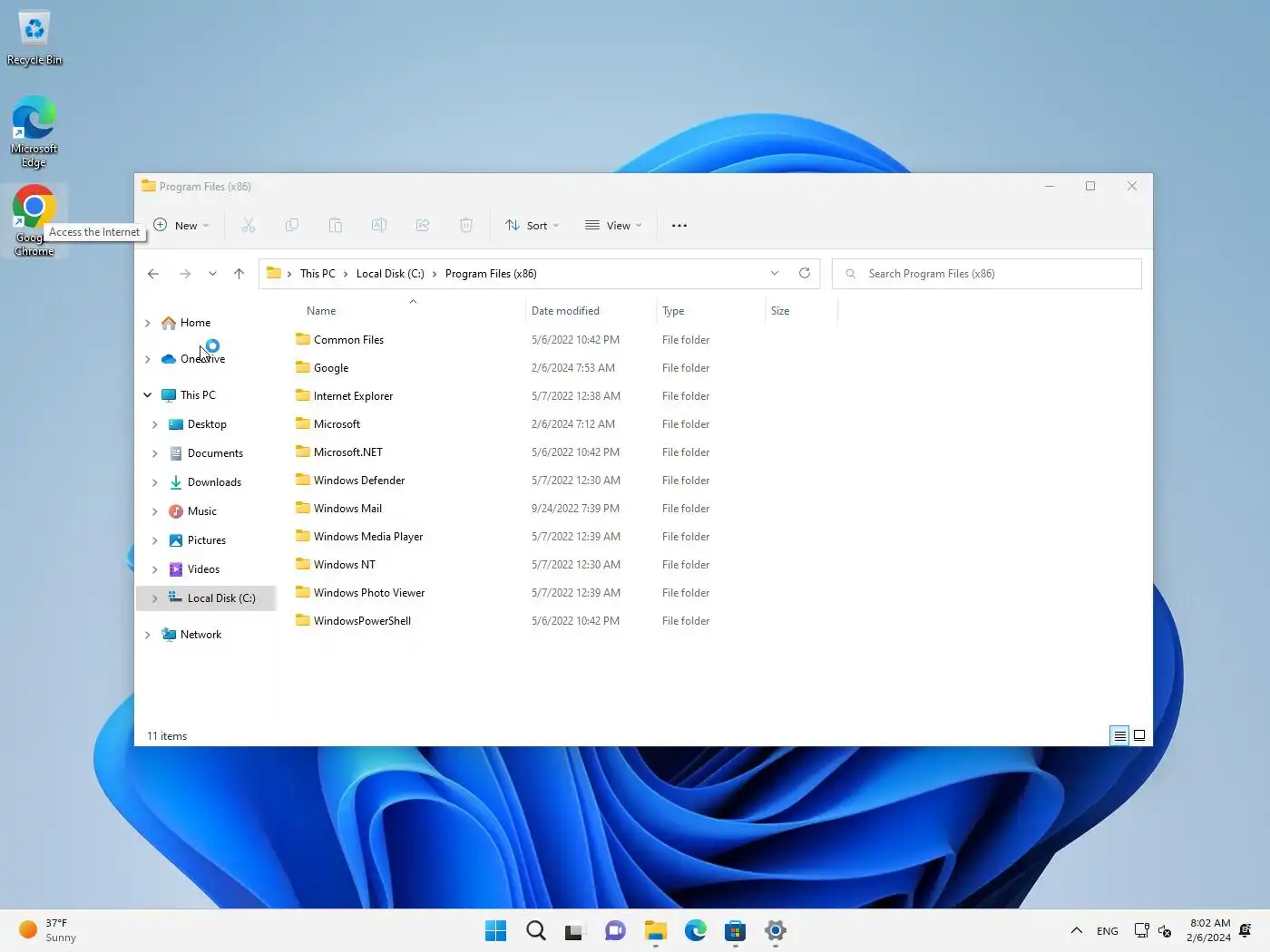Open recent locations dropdown arrow
This screenshot has height=952, width=1270.
click(212, 274)
